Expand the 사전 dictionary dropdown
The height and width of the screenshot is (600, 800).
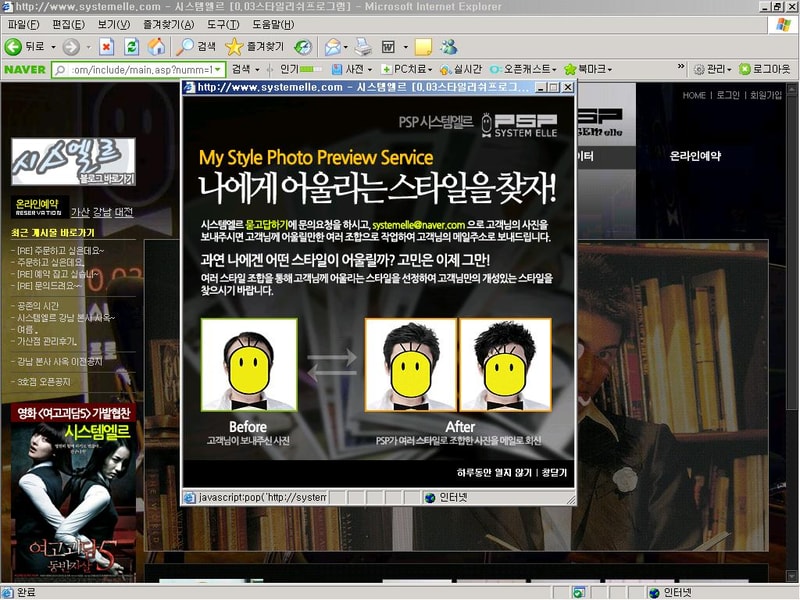[370, 69]
